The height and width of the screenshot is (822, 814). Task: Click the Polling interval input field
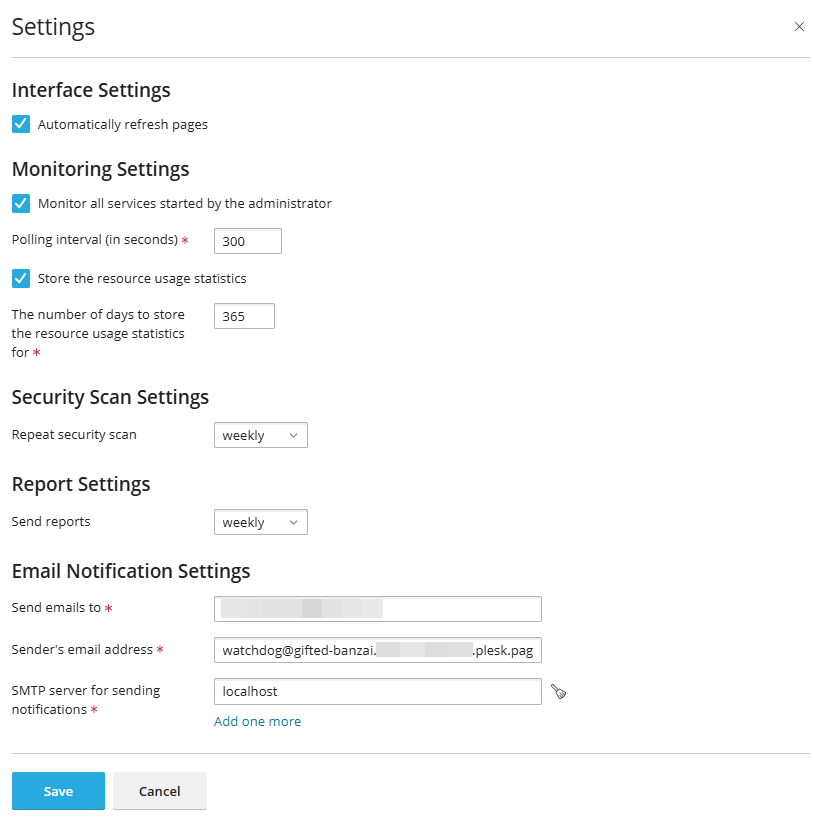(x=247, y=241)
